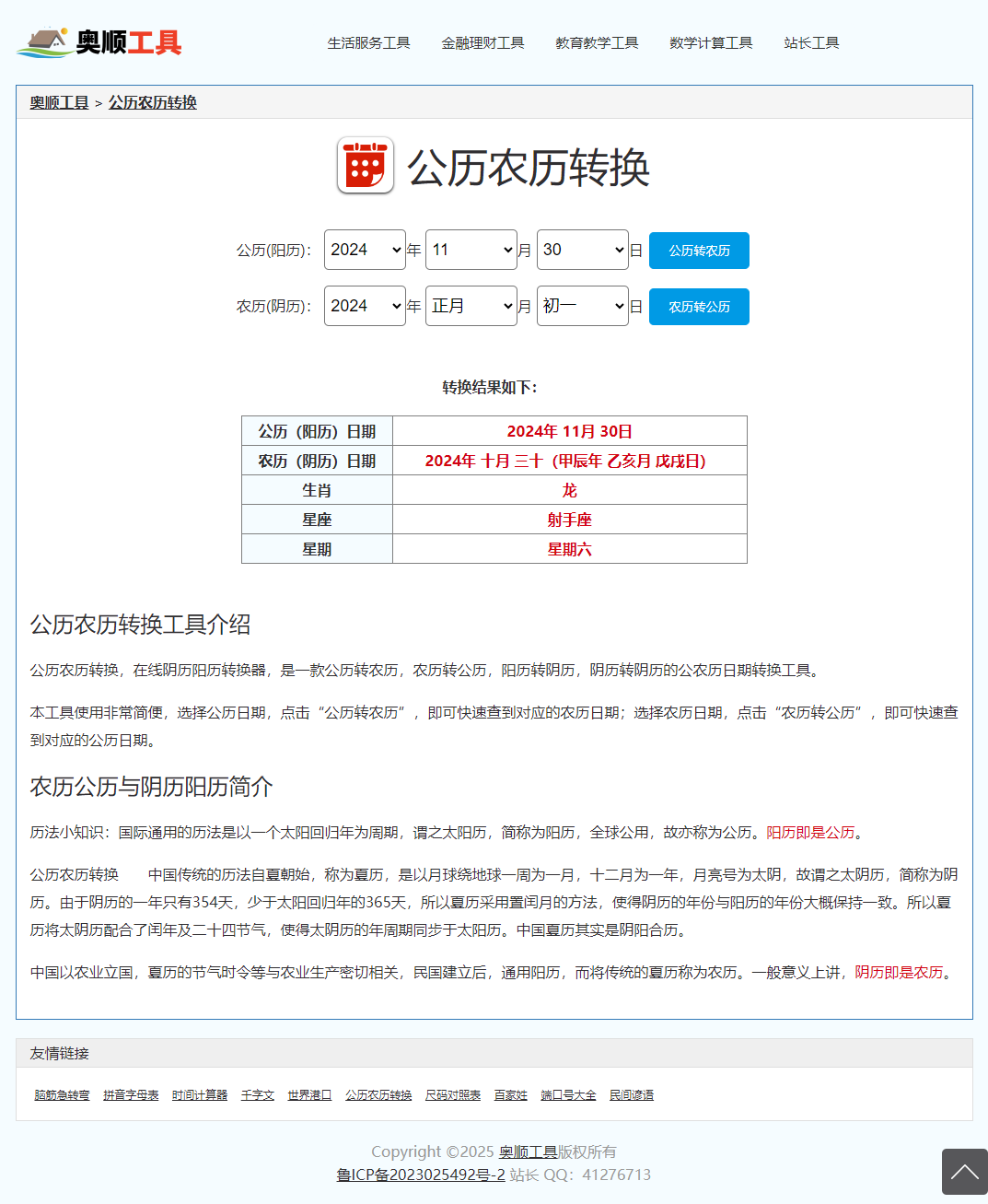988x1204 pixels.
Task: Open the 站长工具 navigation item
Action: [x=811, y=43]
